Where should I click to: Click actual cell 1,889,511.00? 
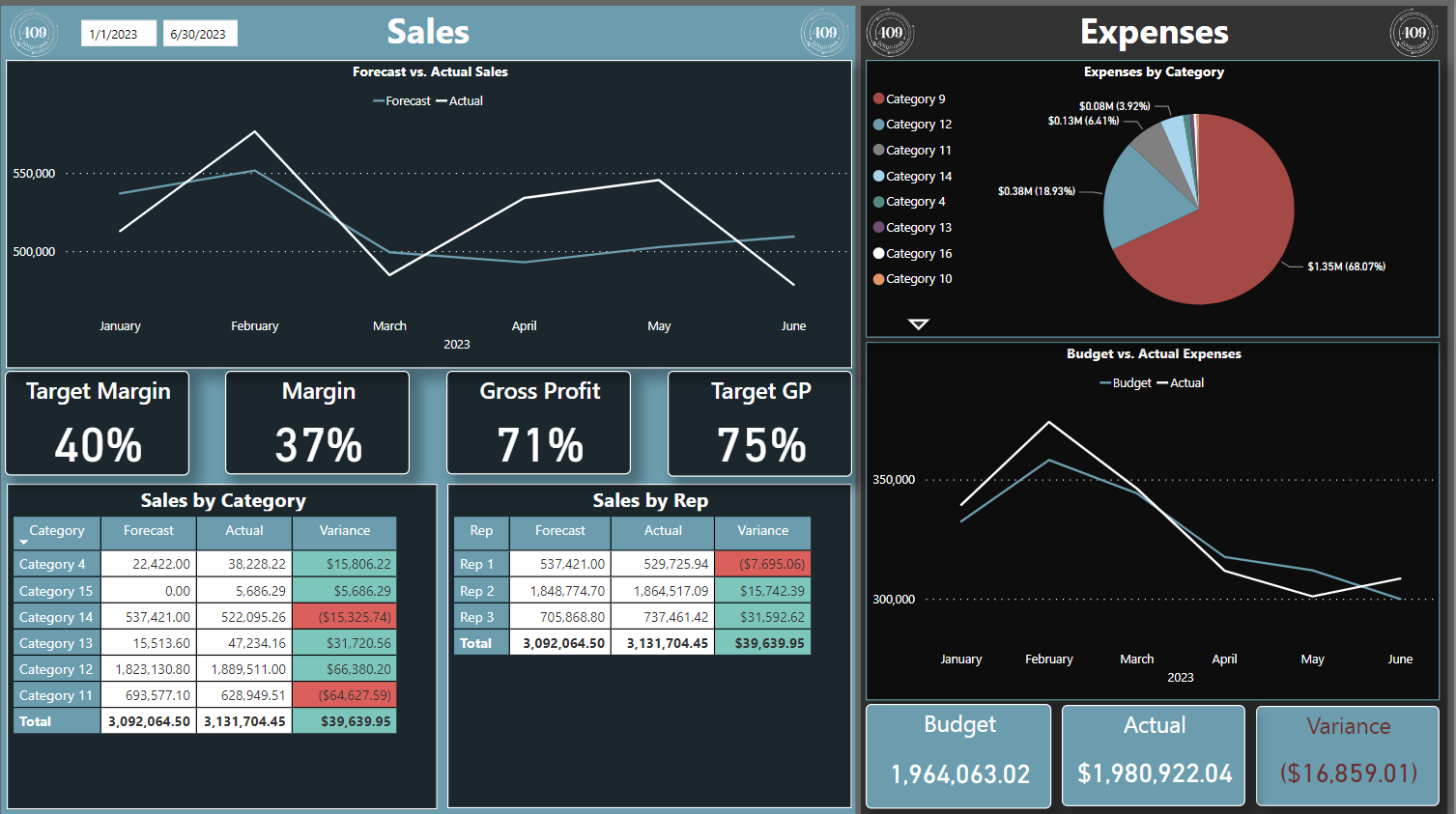(244, 669)
